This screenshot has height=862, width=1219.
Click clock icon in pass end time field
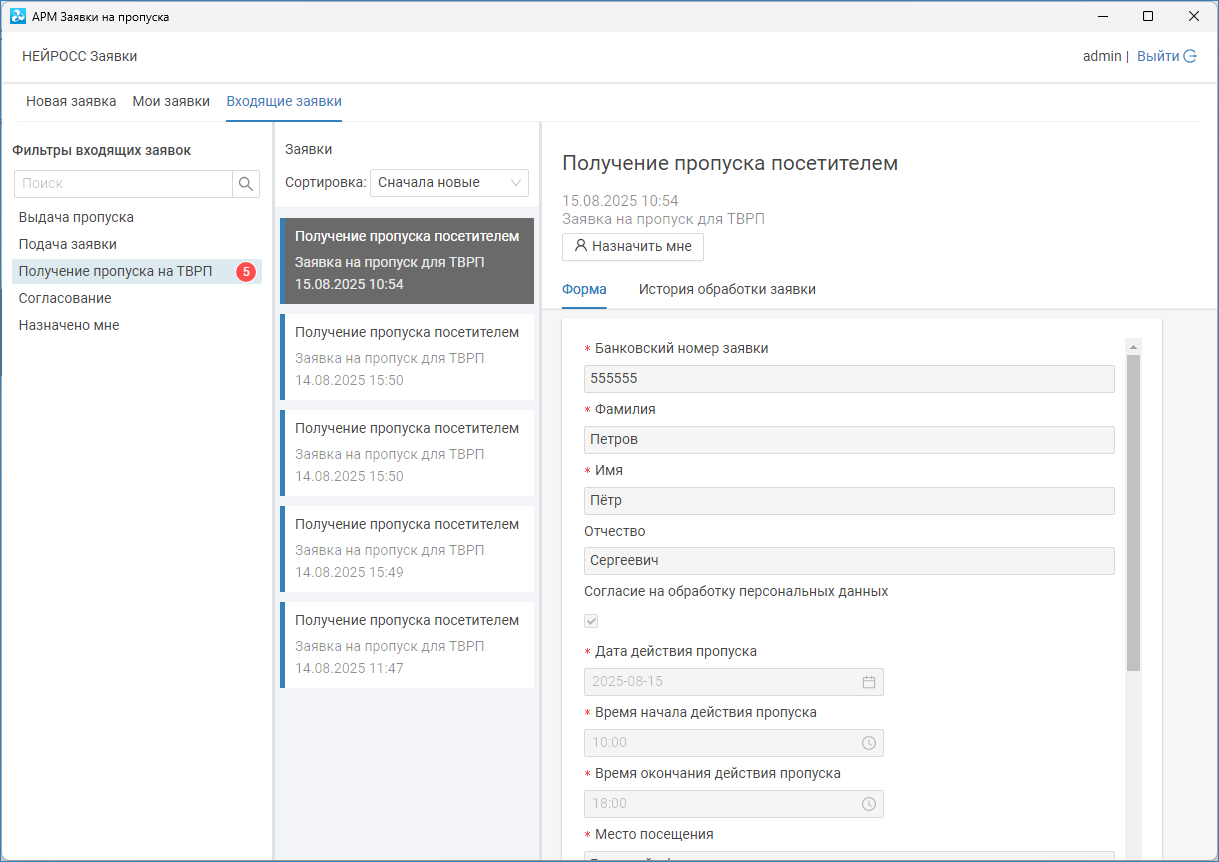click(x=869, y=804)
